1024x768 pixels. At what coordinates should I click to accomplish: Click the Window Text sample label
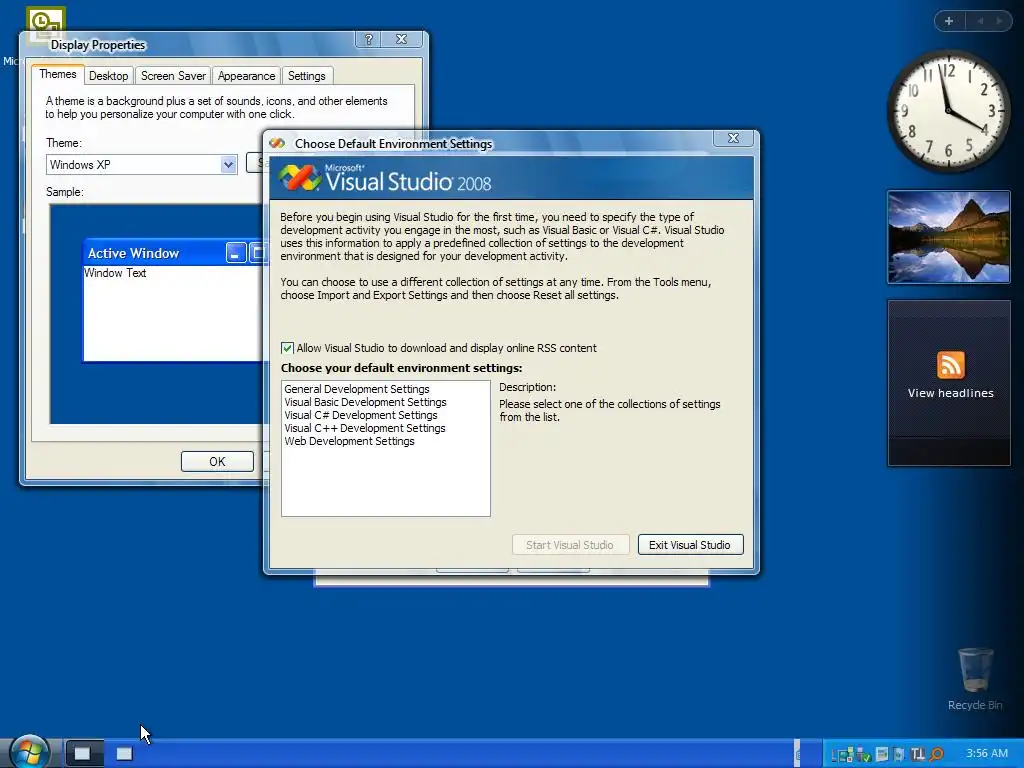[115, 273]
